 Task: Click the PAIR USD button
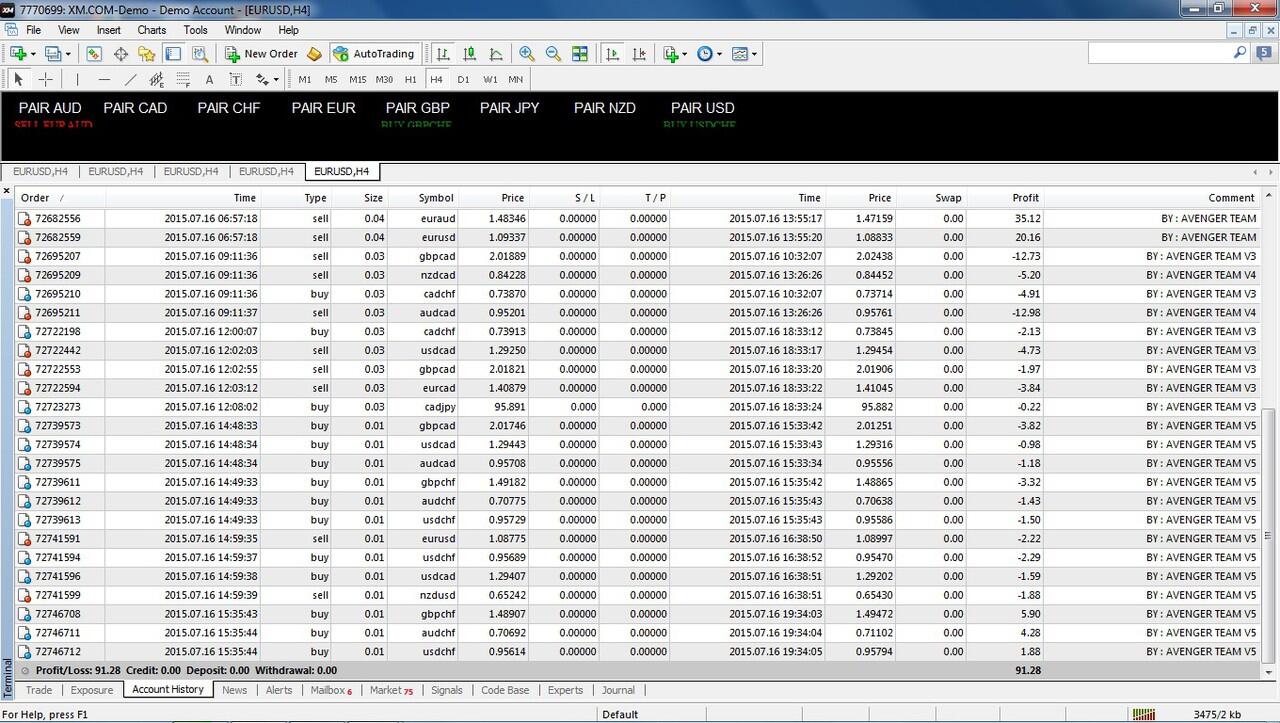coord(703,108)
